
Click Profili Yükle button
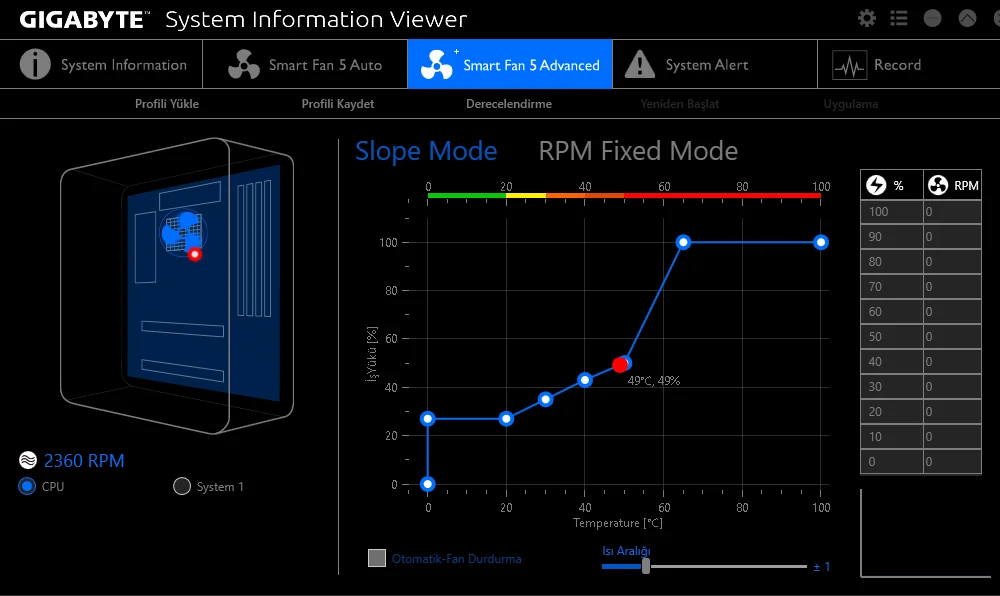[x=167, y=104]
